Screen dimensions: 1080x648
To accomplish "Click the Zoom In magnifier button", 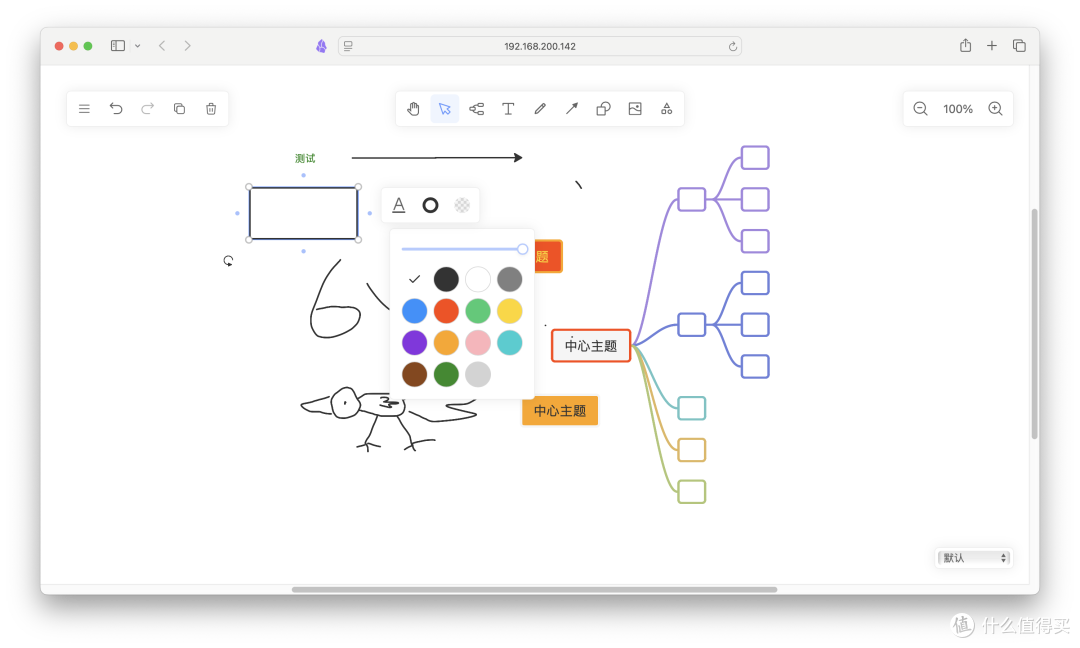I will coord(995,108).
